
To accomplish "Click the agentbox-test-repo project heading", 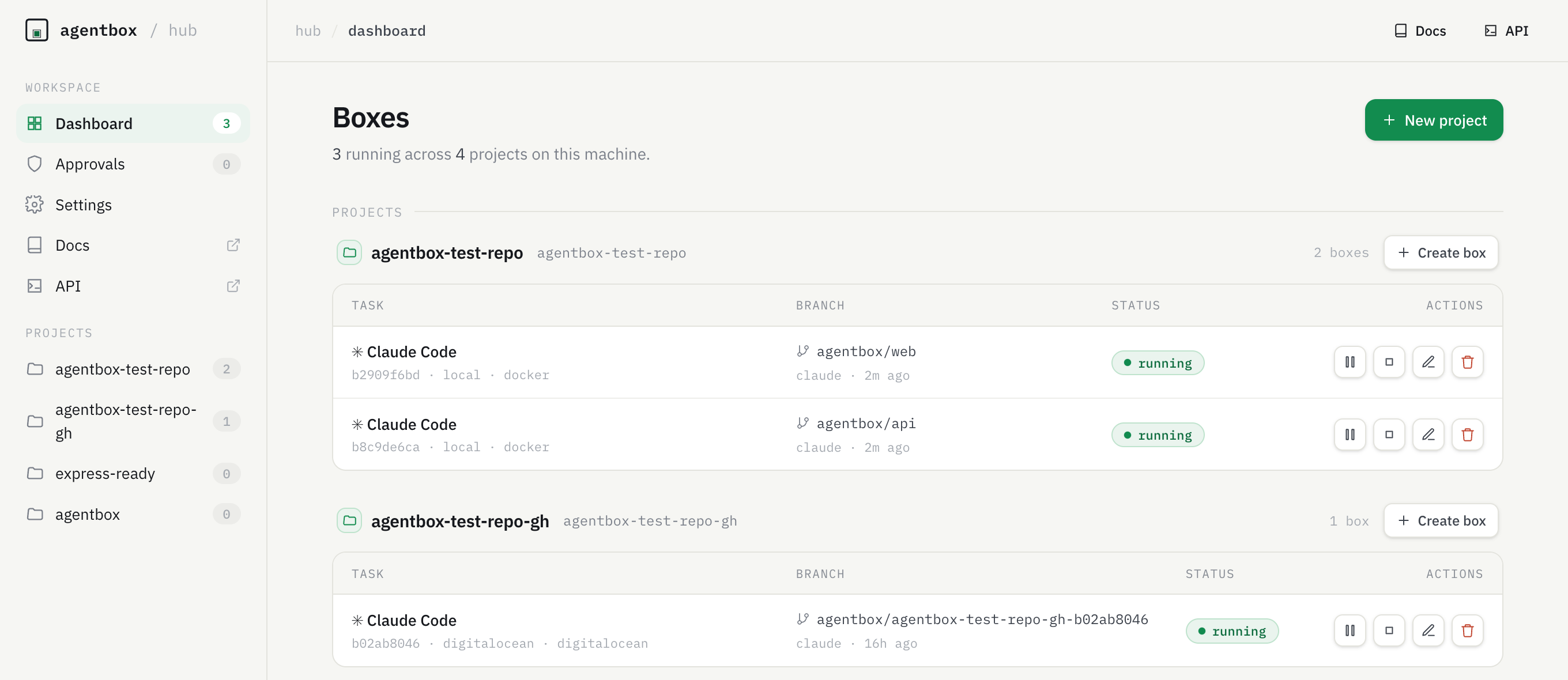I will (x=447, y=252).
